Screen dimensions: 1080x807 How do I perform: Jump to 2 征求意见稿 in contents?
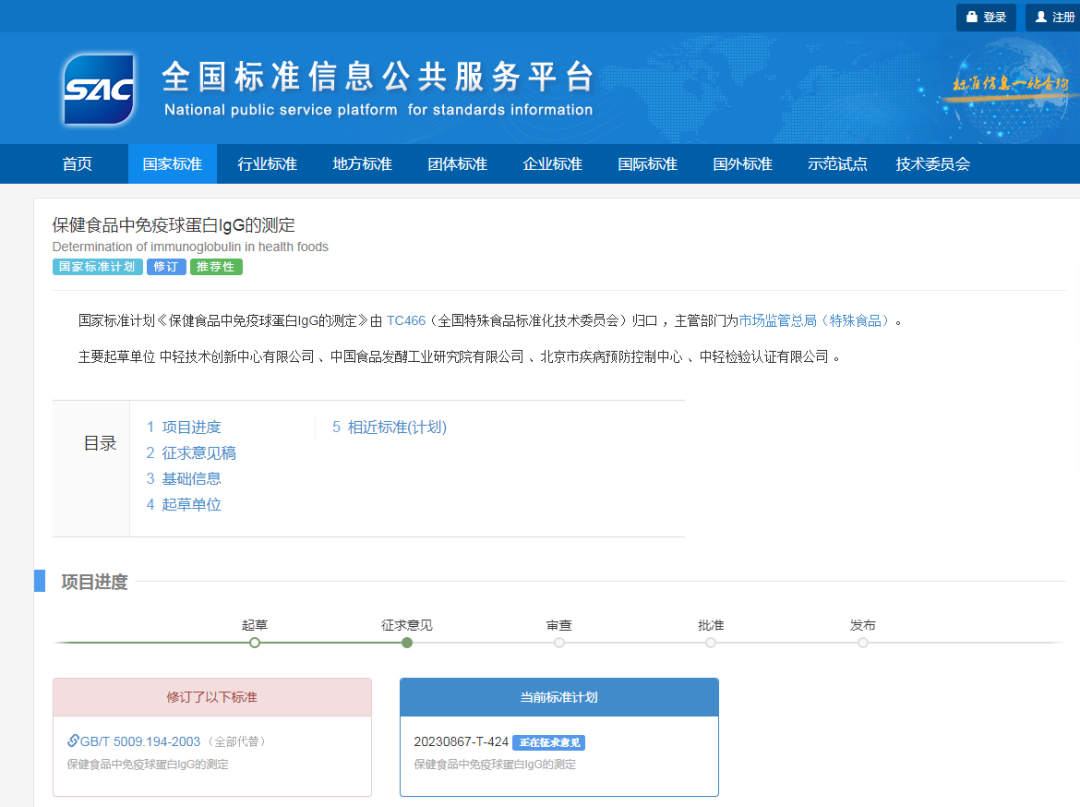click(x=191, y=453)
